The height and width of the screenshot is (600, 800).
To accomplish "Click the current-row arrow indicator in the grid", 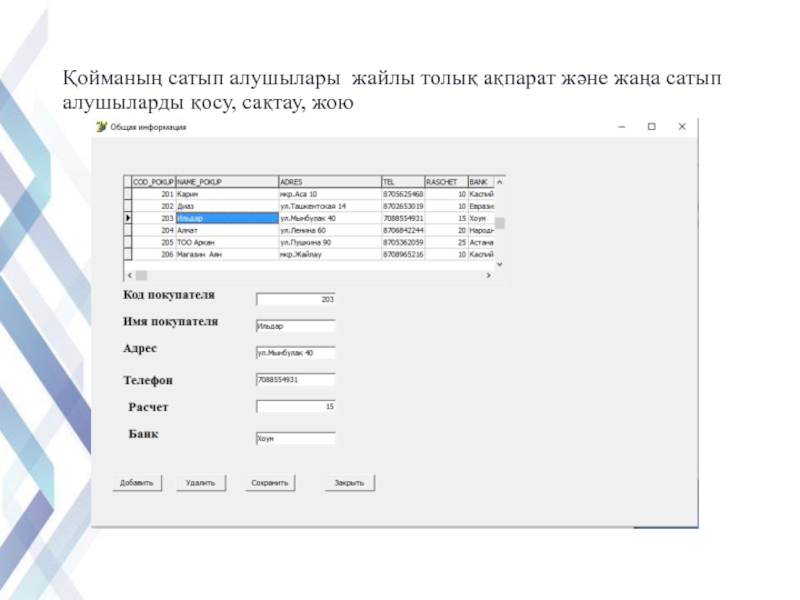I will 127,217.
